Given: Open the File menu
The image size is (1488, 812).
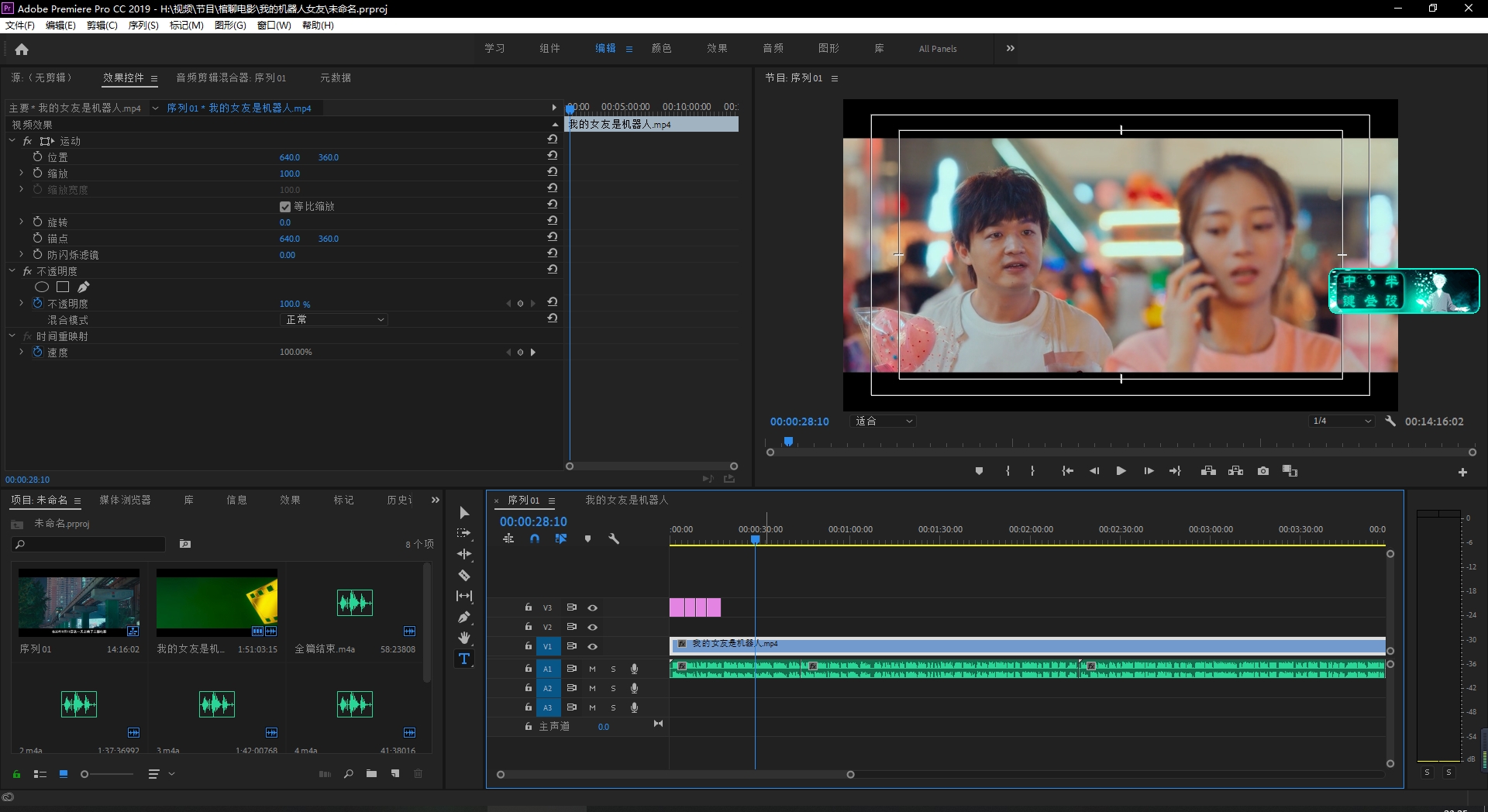Looking at the screenshot, I should (x=20, y=25).
